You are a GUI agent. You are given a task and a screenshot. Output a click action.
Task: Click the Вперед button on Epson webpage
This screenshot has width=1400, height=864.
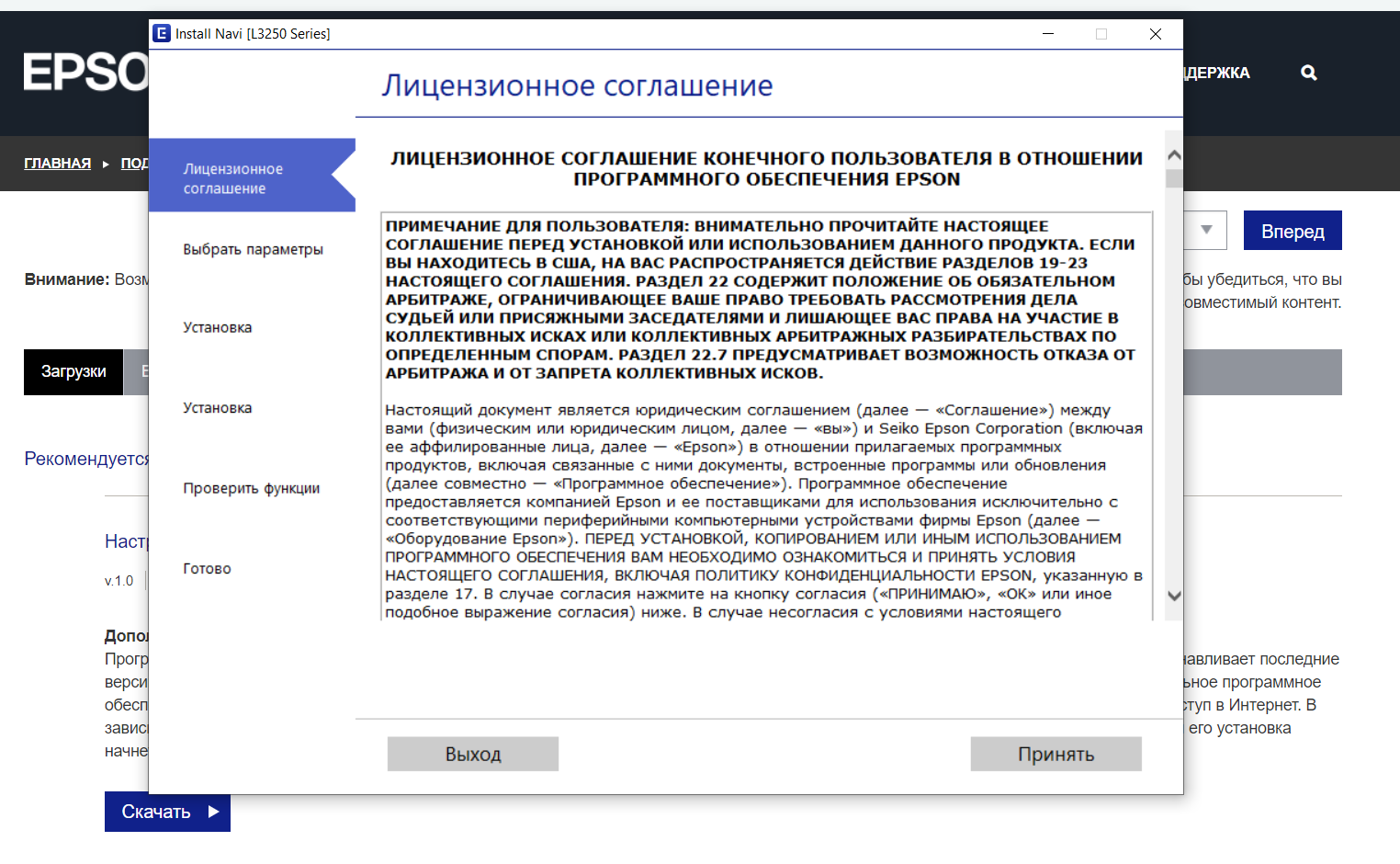click(x=1293, y=231)
